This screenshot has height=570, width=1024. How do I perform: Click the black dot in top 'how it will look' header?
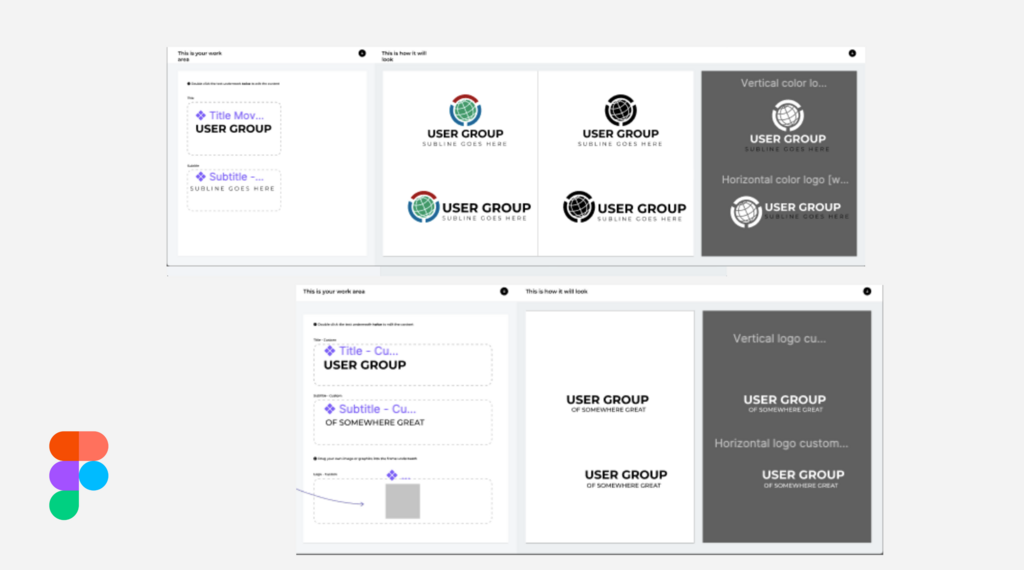852,54
